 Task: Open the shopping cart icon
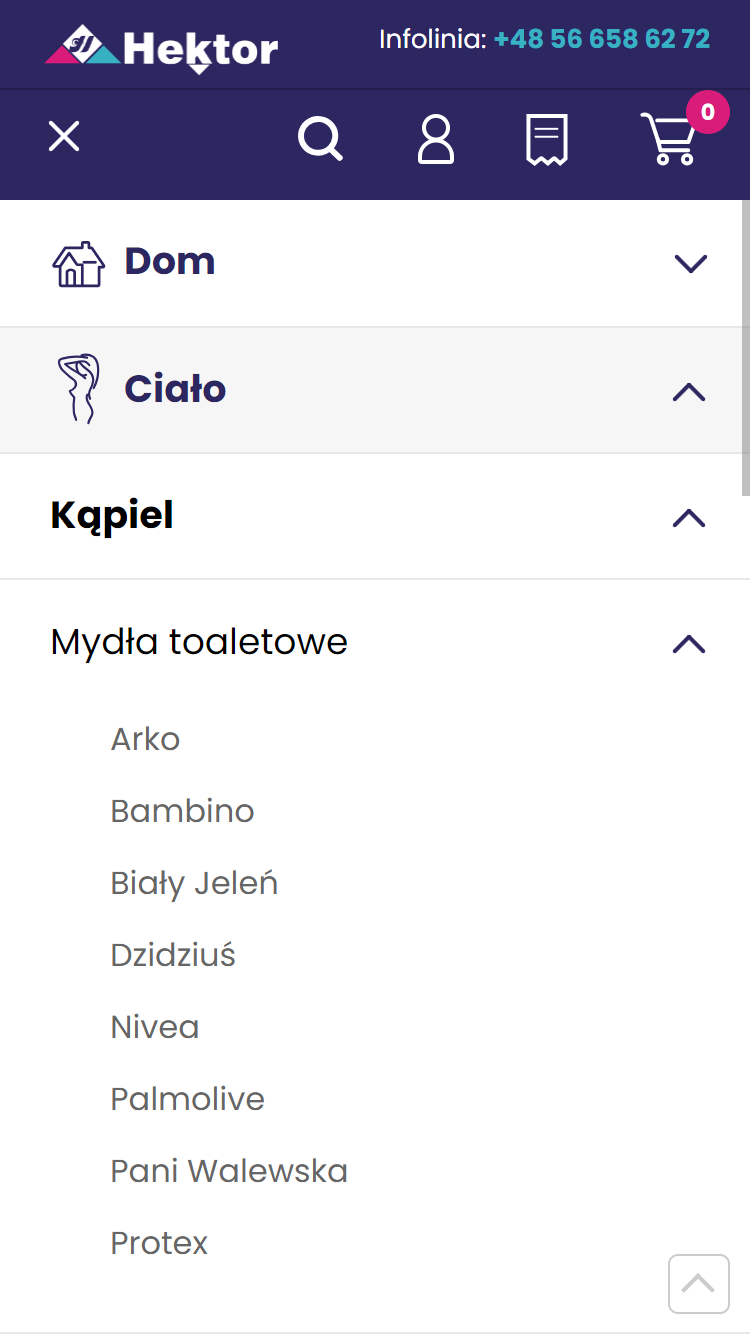pos(670,139)
